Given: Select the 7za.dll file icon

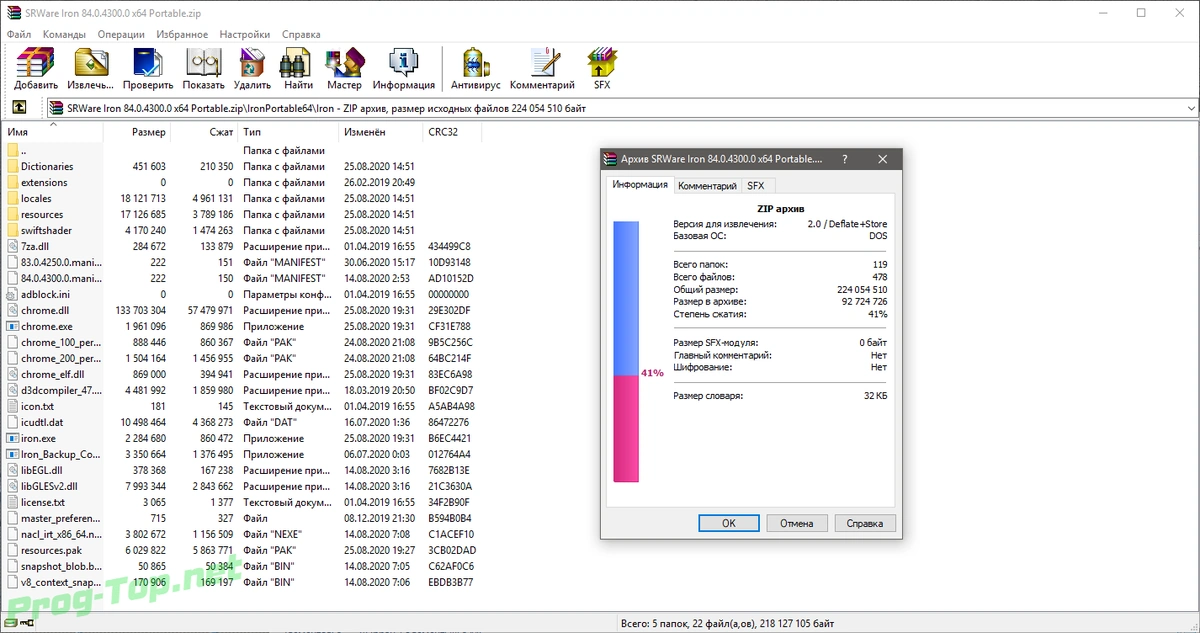Looking at the screenshot, I should [x=12, y=246].
